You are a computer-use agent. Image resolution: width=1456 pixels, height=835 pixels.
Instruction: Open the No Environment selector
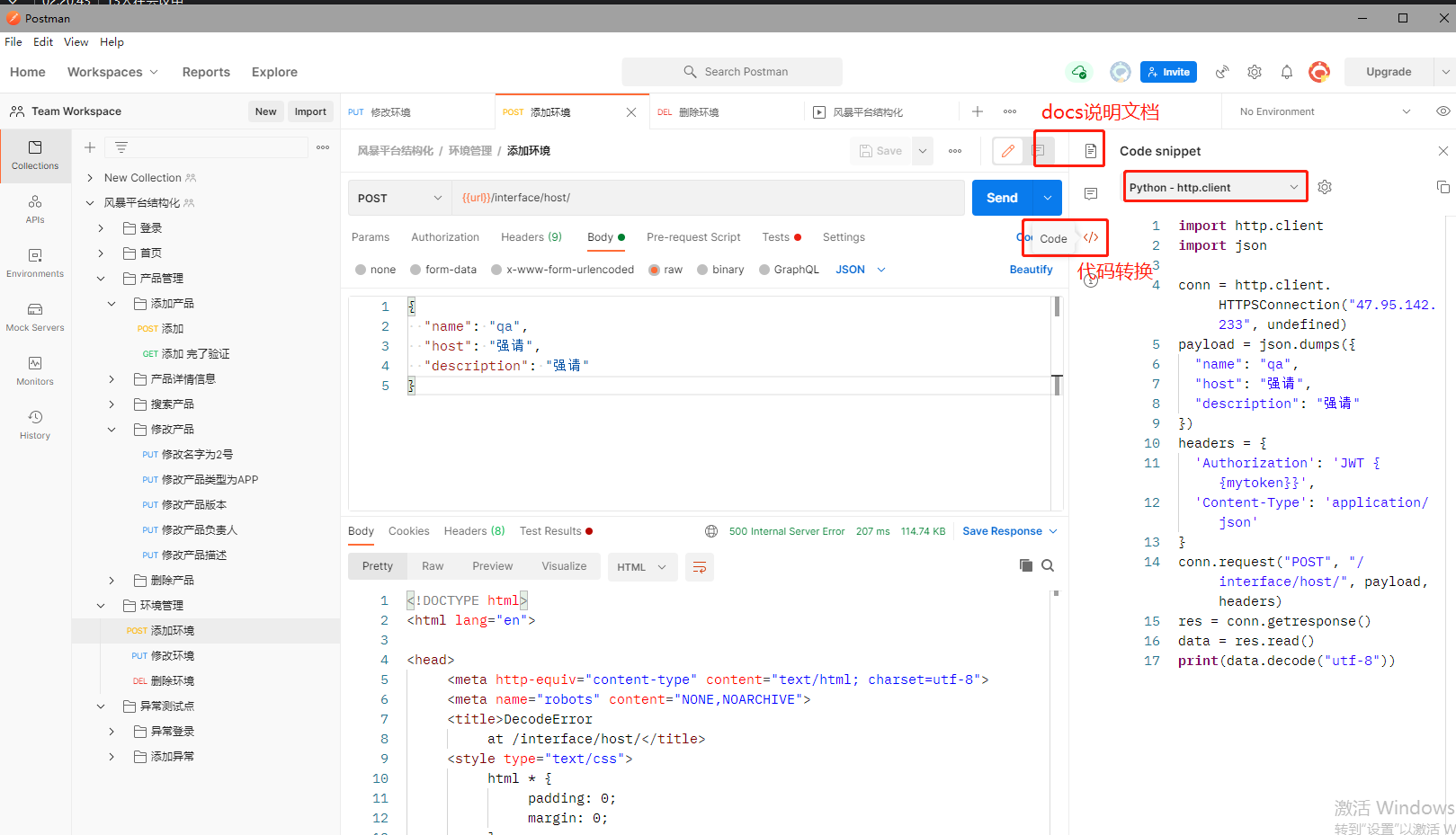click(x=1325, y=111)
